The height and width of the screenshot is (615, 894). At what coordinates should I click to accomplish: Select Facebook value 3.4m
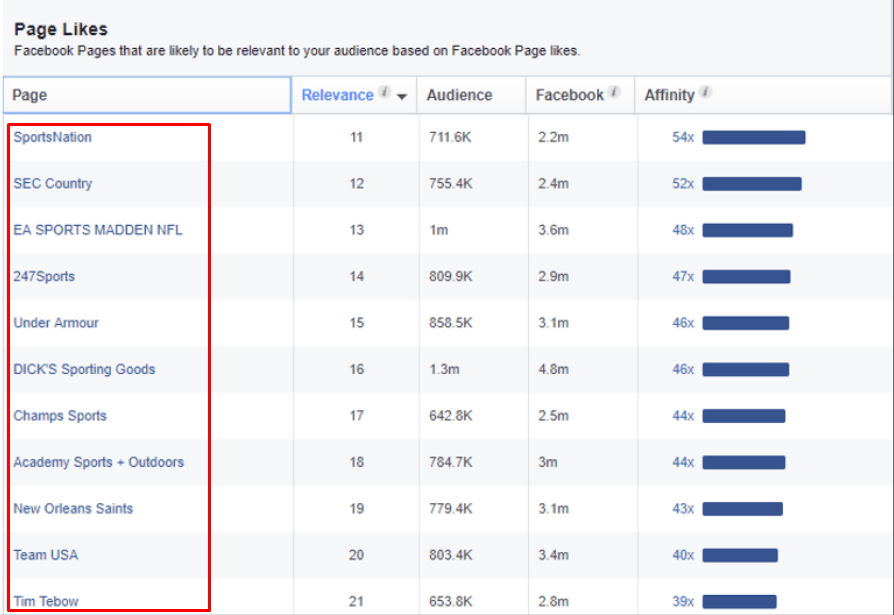(554, 555)
